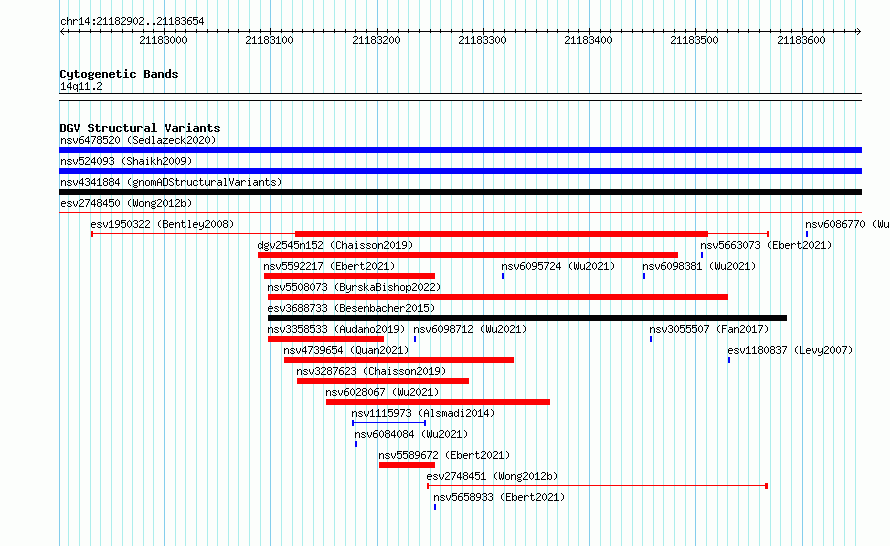Open nsv5589672 (Ebert2021) label
Image resolution: width=890 pixels, height=546 pixels.
tap(444, 455)
